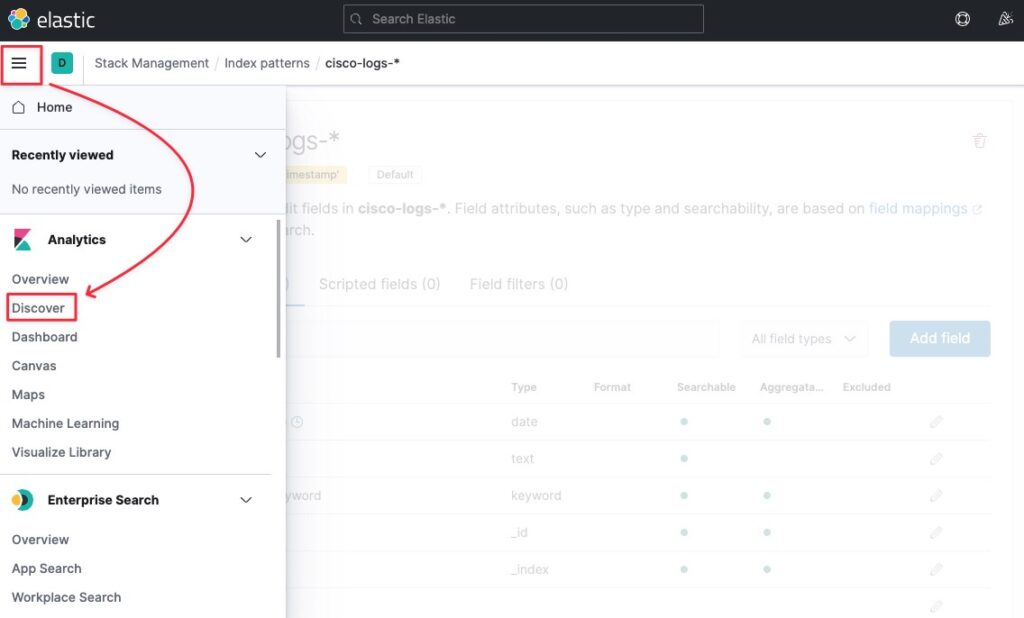Screen dimensions: 1024x618
Task: Open Machine Learning in Analytics
Action: coord(65,423)
